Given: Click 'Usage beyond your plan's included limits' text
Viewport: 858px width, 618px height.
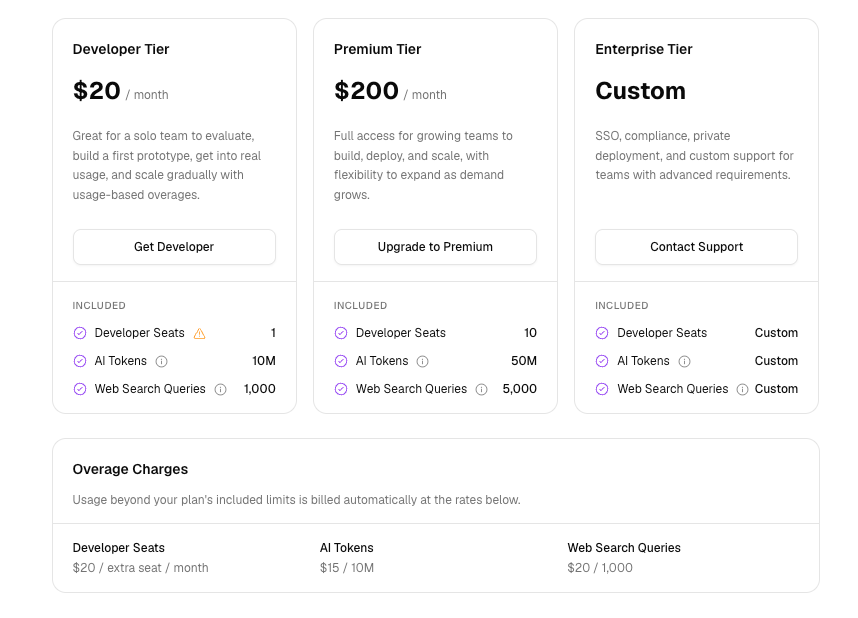Looking at the screenshot, I should (297, 500).
